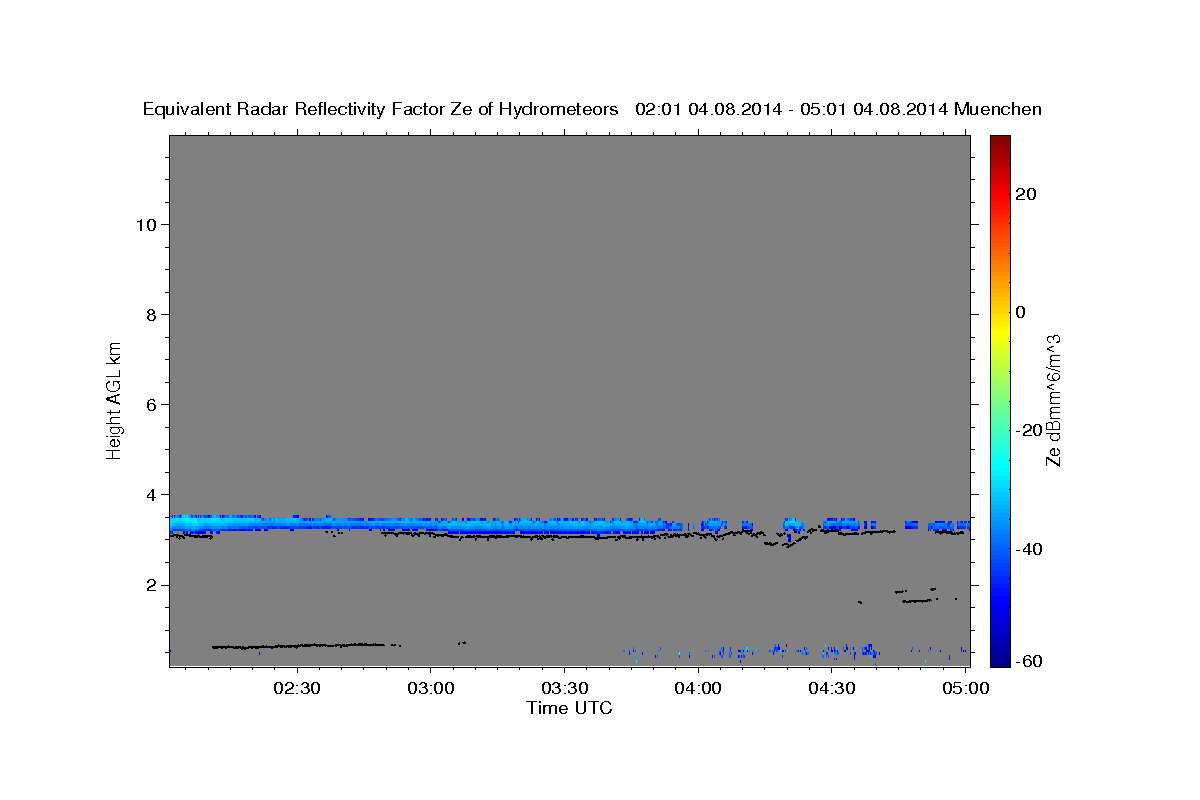This screenshot has width=1200, height=800.
Task: Click the height tick label '6'
Action: click(x=152, y=404)
